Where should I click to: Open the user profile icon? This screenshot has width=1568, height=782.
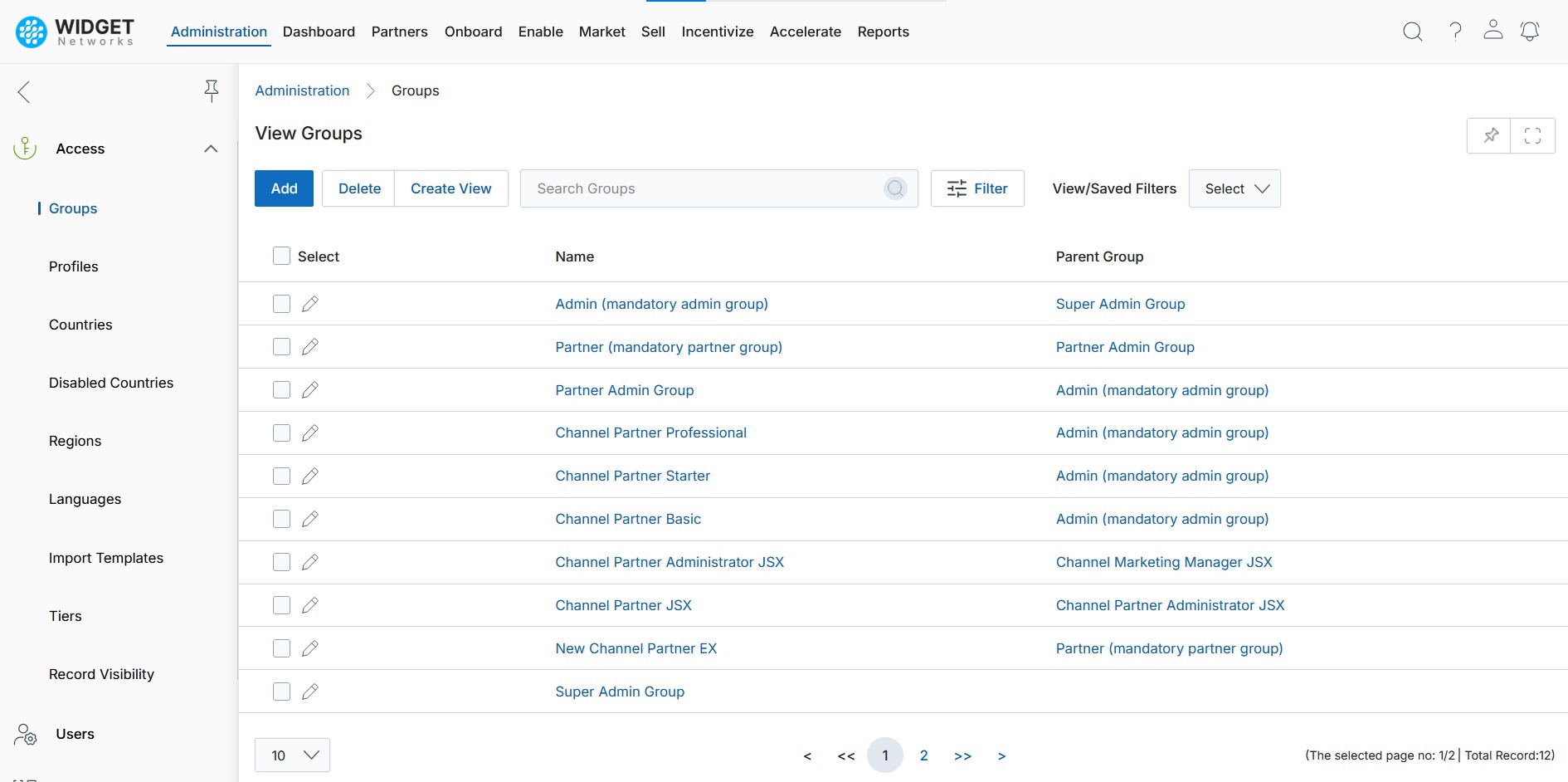pyautogui.click(x=1493, y=31)
